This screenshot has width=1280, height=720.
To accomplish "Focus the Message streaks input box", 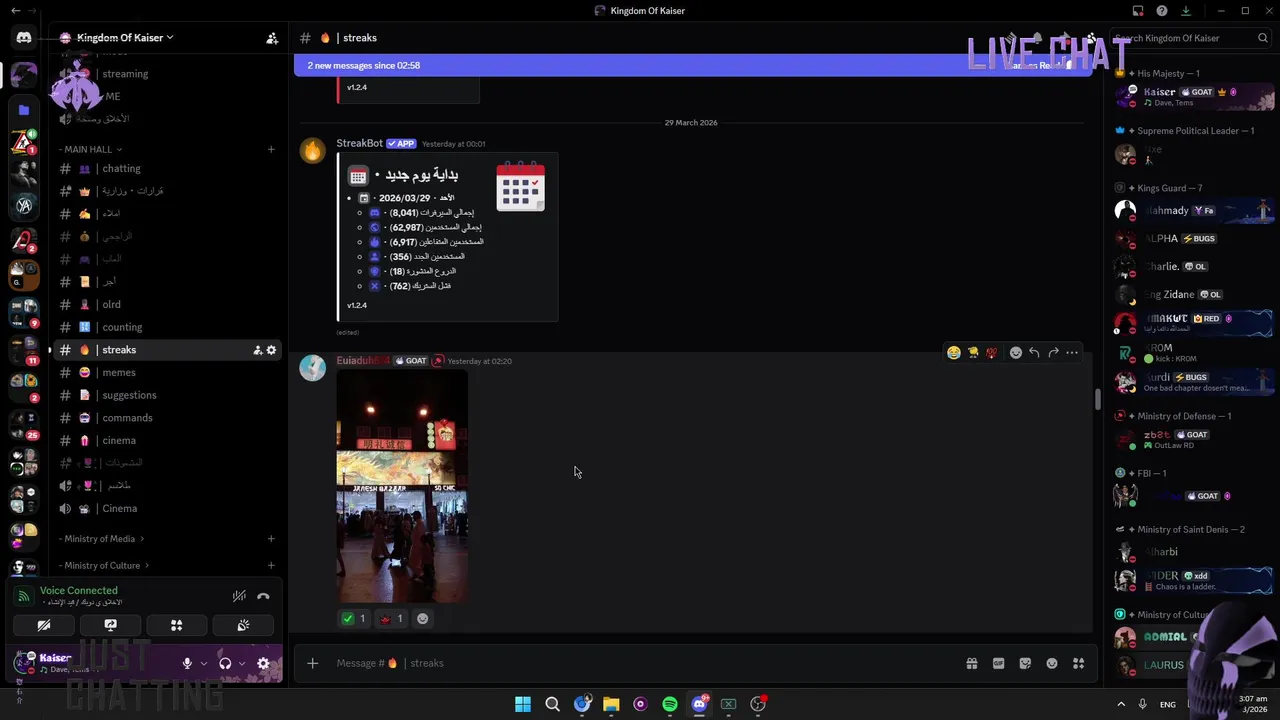I will 640,663.
